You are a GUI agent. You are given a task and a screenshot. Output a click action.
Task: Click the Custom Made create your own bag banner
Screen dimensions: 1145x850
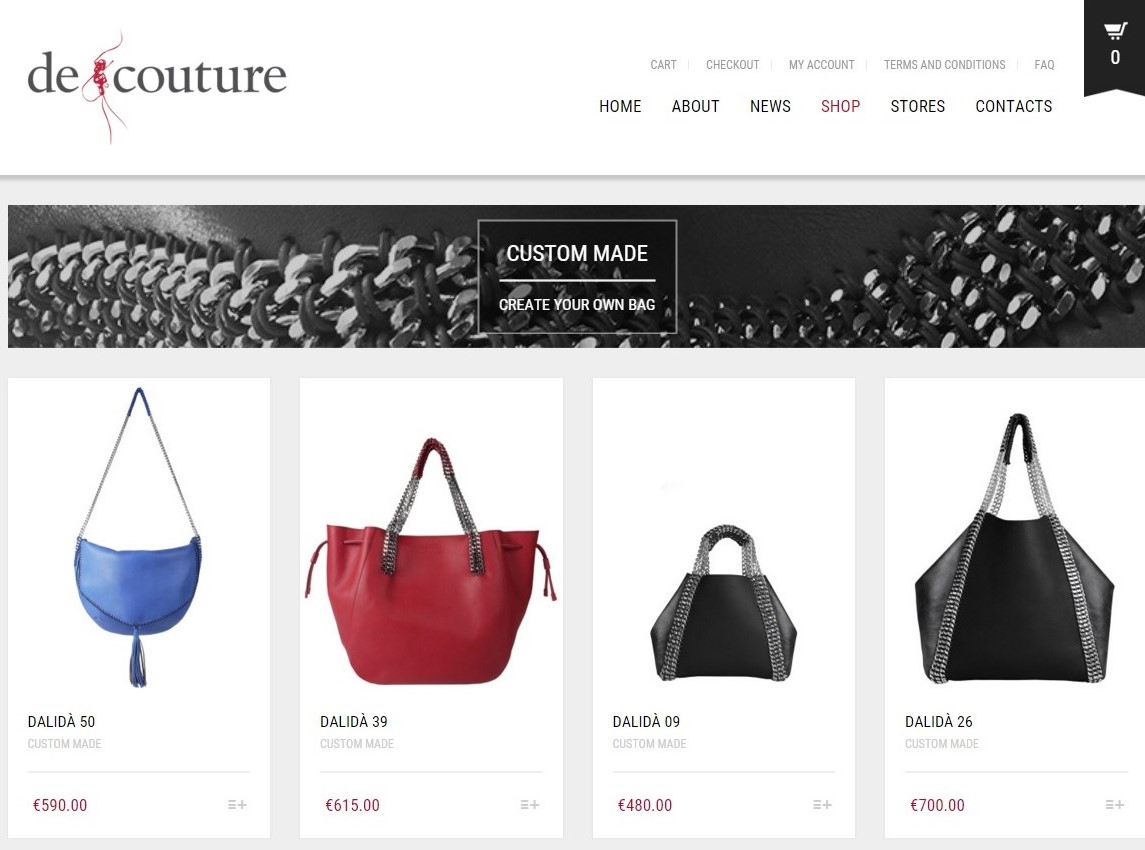coord(577,277)
